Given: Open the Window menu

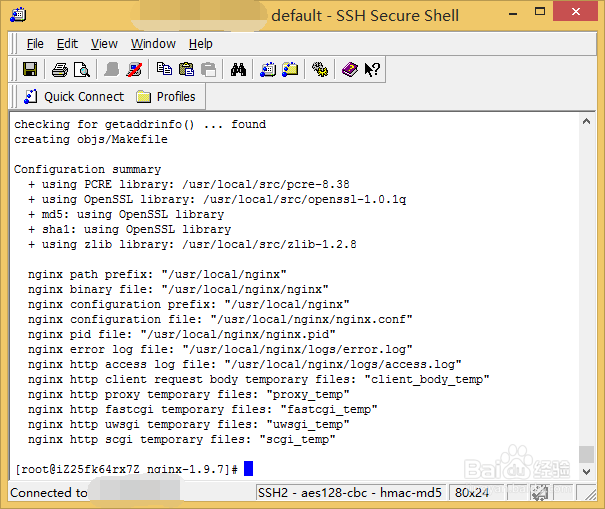Looking at the screenshot, I should point(153,44).
